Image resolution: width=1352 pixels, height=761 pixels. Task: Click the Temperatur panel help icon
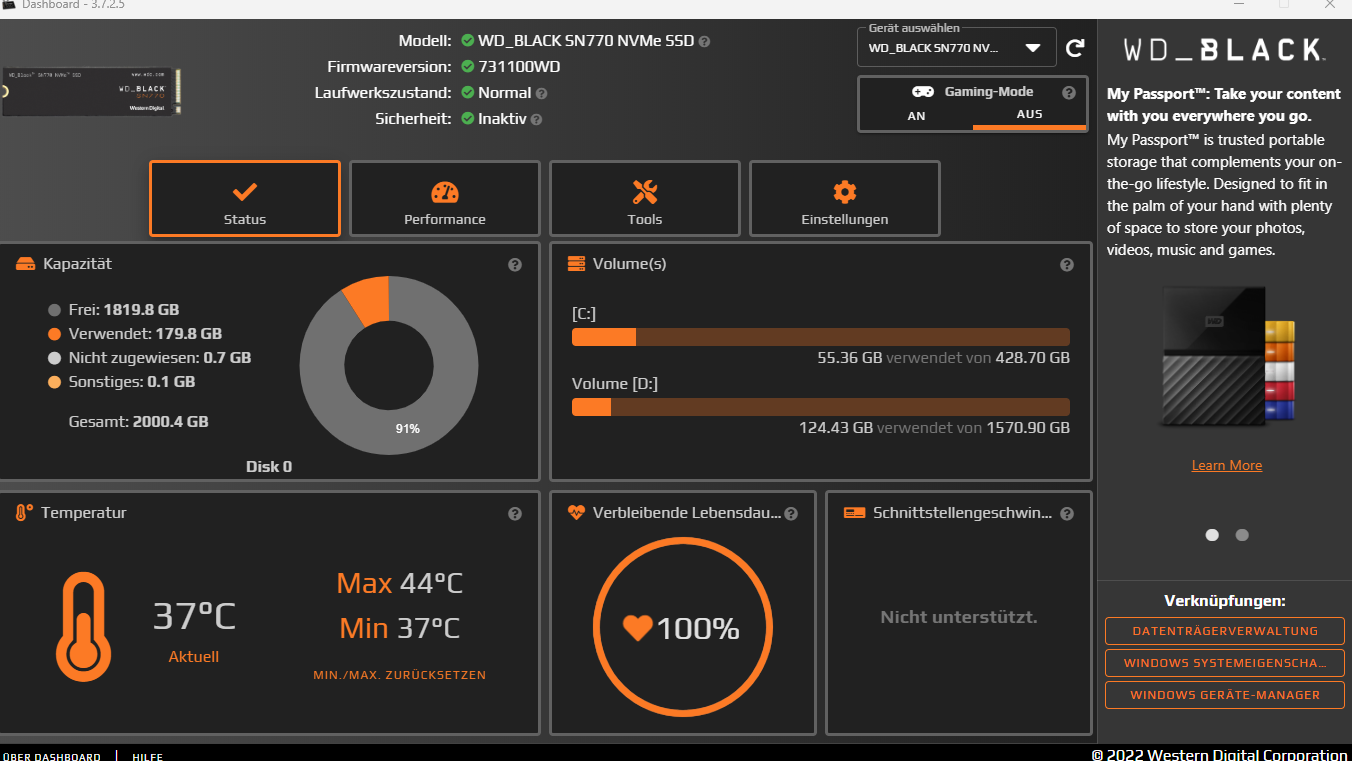(515, 514)
